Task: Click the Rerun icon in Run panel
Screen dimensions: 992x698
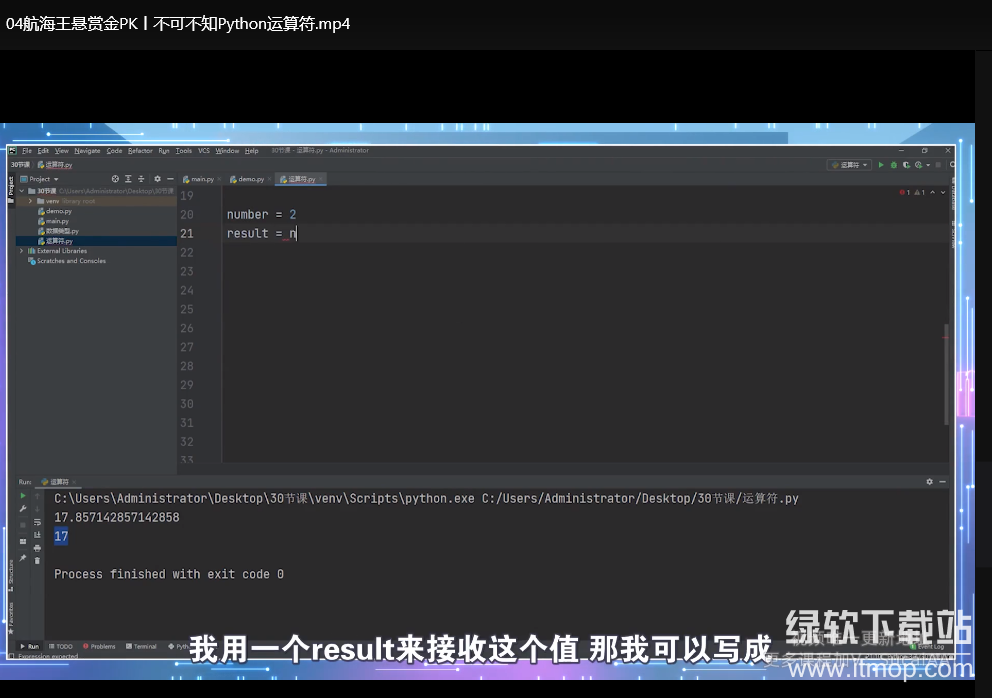Action: [x=23, y=496]
